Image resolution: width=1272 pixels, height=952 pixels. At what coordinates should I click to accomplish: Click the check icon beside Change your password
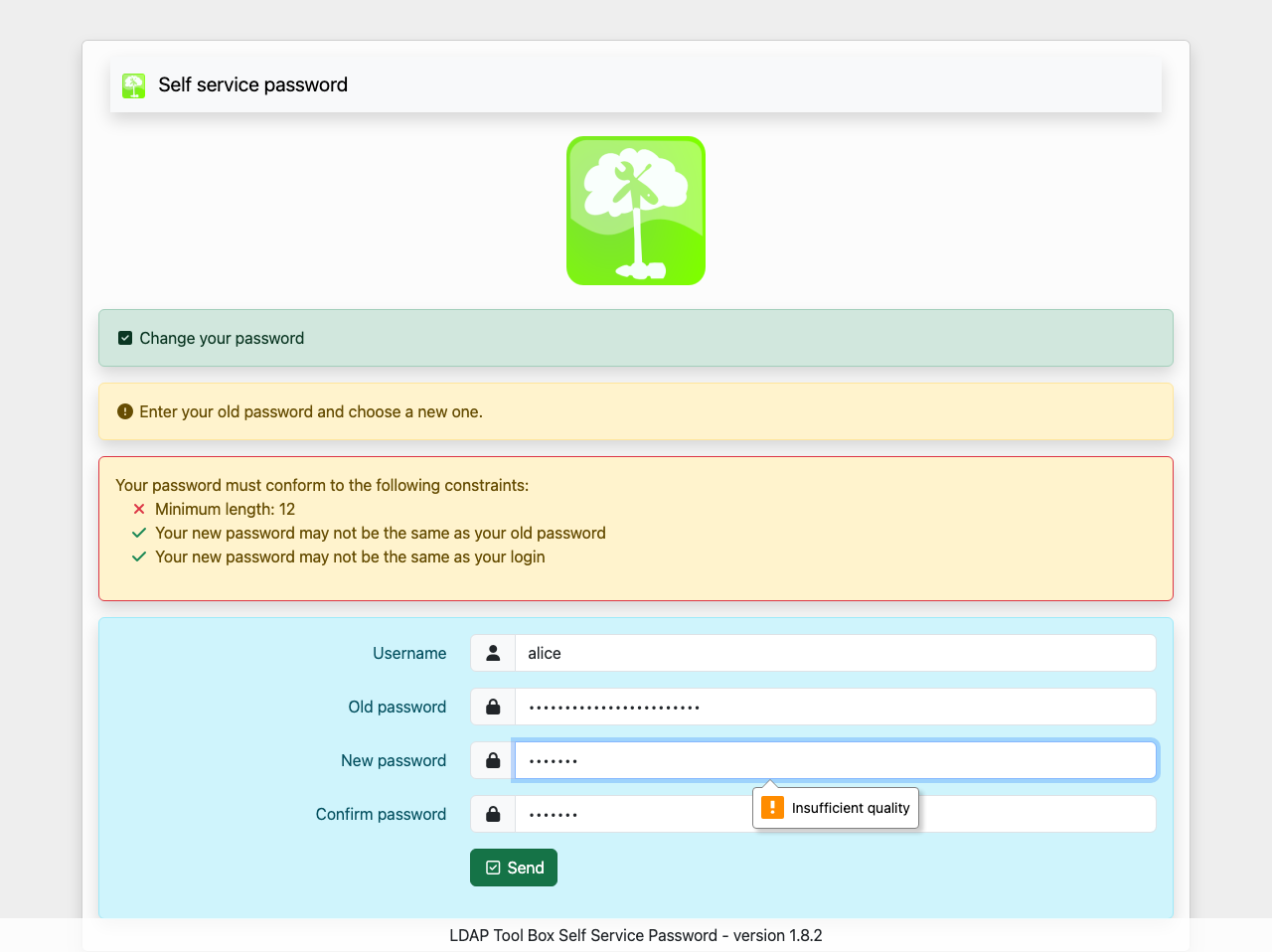pyautogui.click(x=125, y=338)
